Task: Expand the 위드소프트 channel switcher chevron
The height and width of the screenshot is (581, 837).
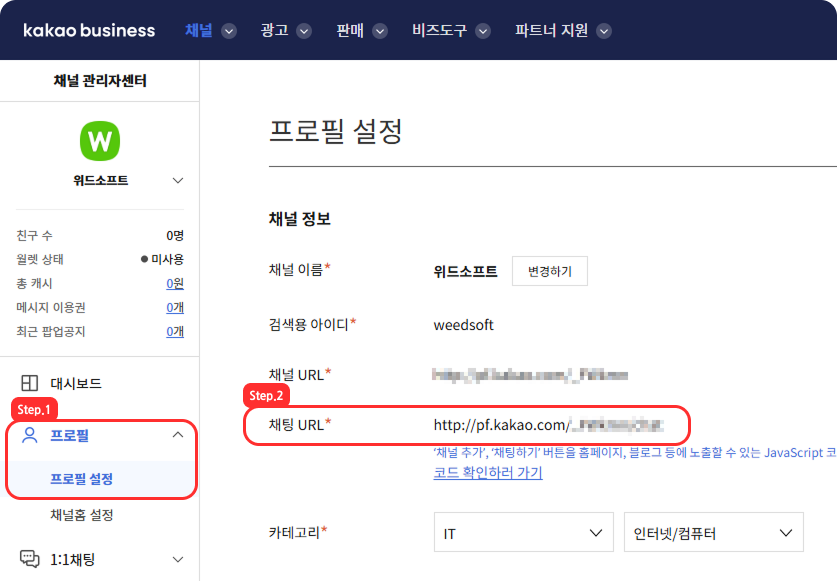Action: click(x=178, y=180)
